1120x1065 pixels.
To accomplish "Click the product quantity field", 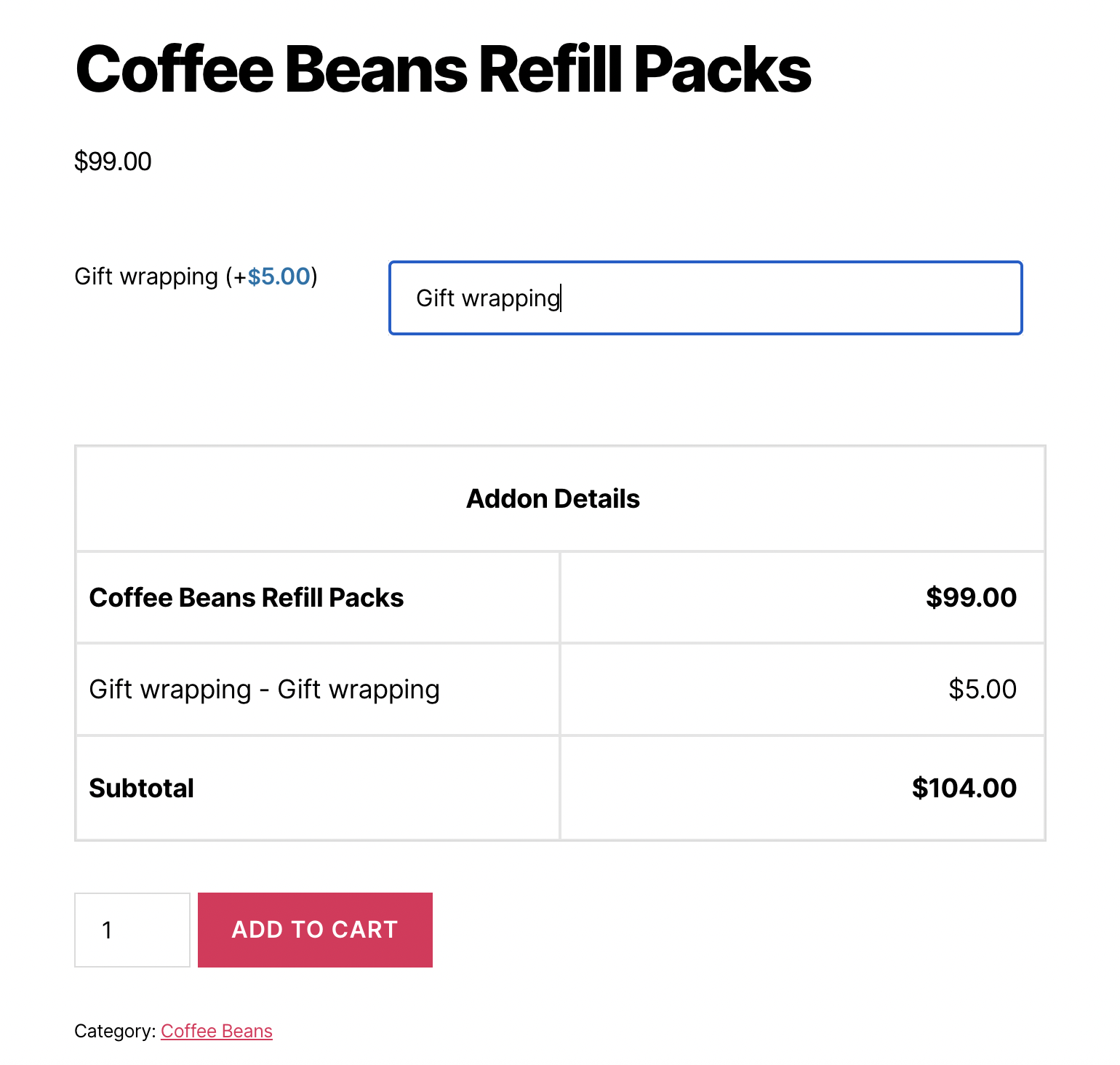I will pyautogui.click(x=132, y=930).
